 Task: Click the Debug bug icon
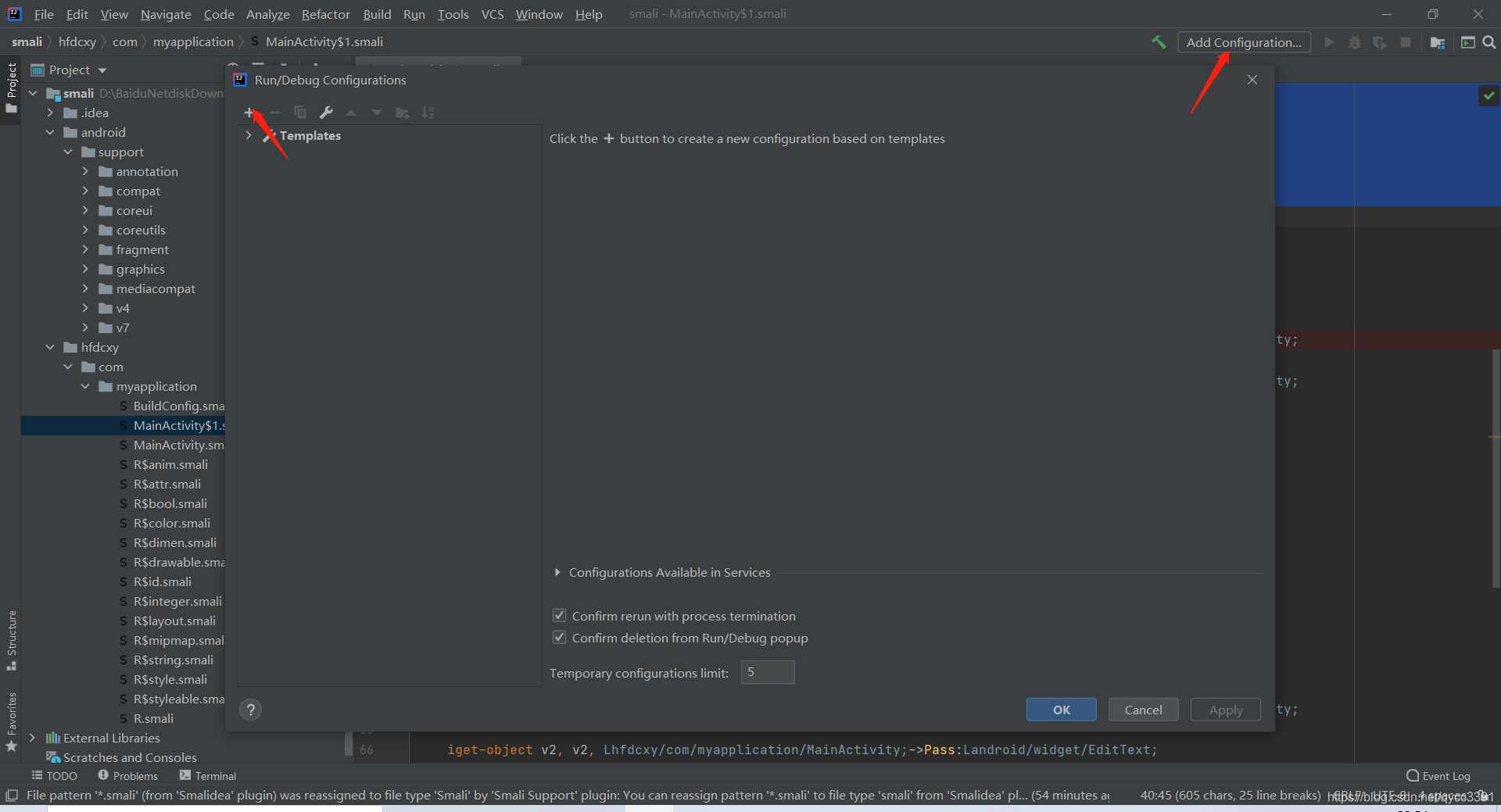point(1355,42)
